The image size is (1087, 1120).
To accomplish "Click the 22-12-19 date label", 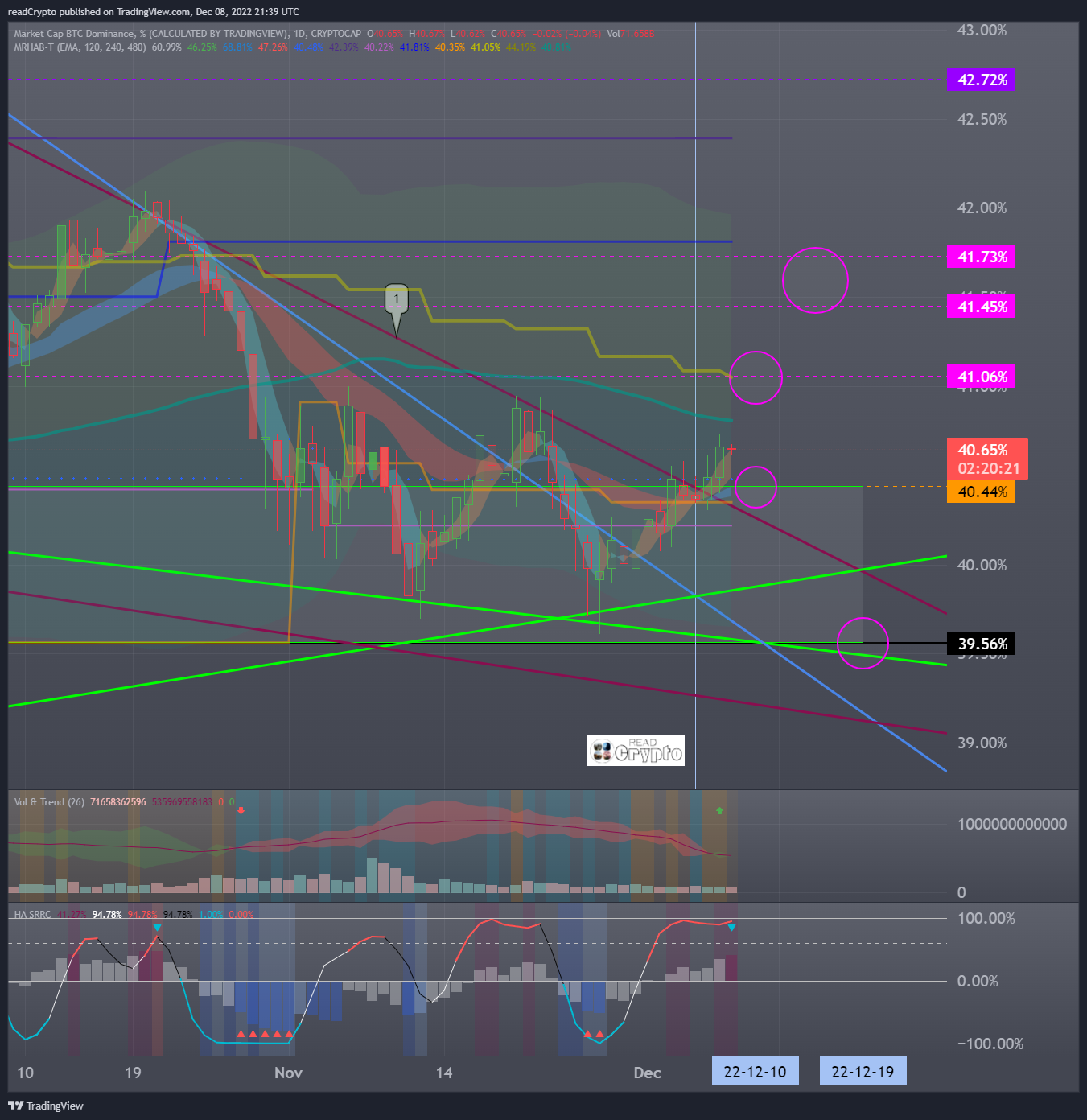I will (863, 1072).
